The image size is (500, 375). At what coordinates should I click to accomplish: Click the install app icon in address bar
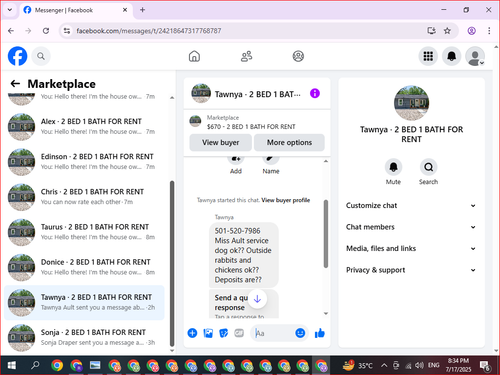click(431, 31)
